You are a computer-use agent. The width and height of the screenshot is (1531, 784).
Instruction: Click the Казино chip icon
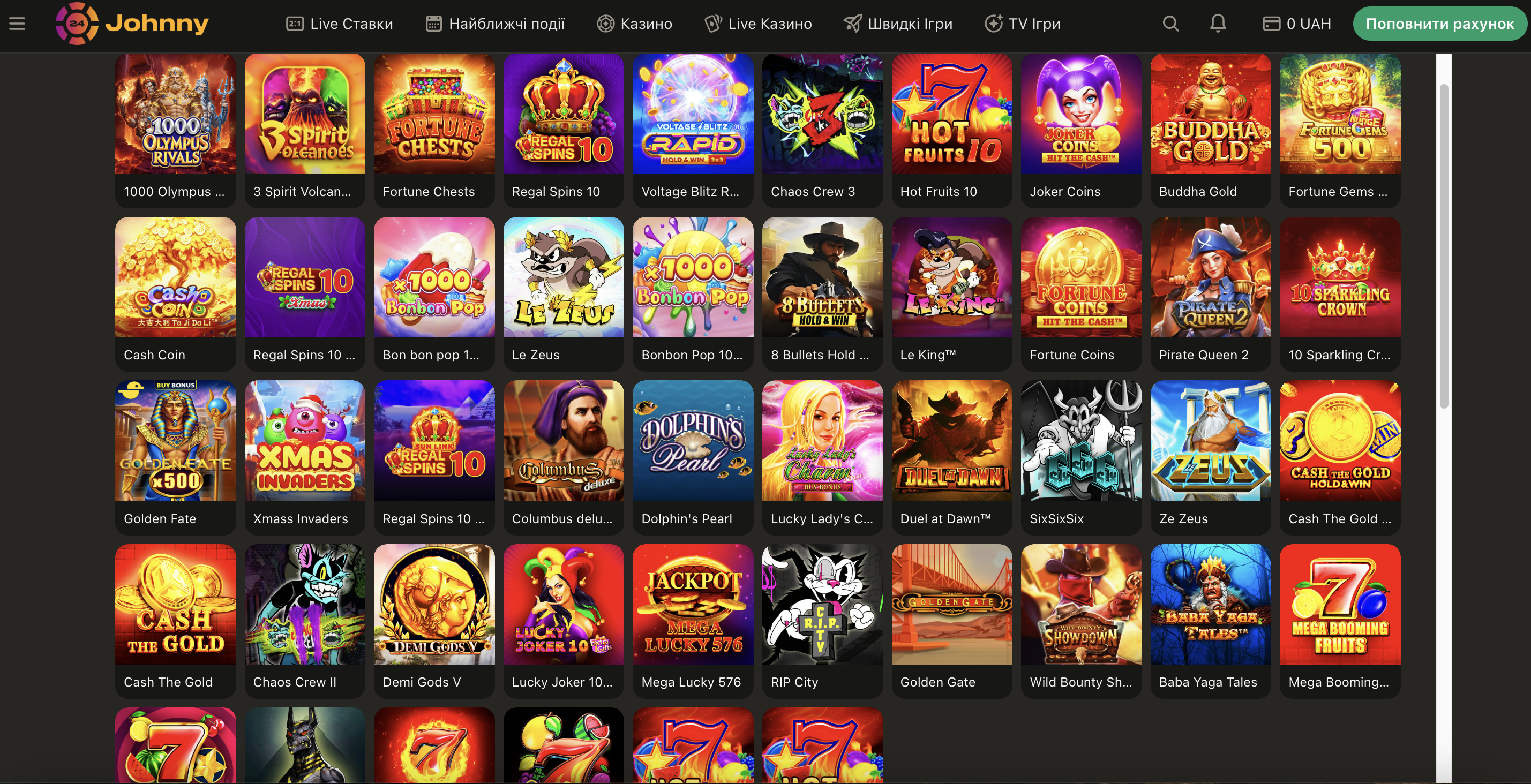pos(605,24)
